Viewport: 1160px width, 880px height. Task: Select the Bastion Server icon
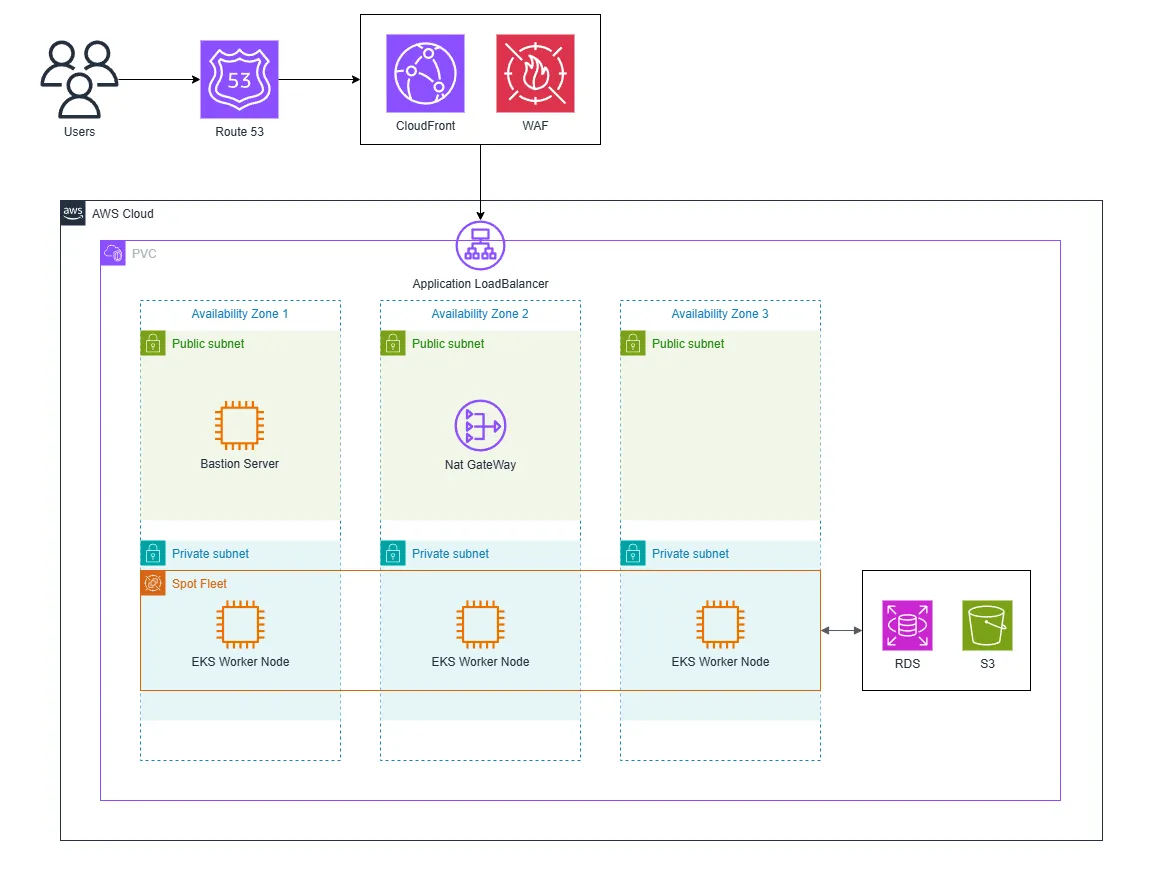point(239,425)
